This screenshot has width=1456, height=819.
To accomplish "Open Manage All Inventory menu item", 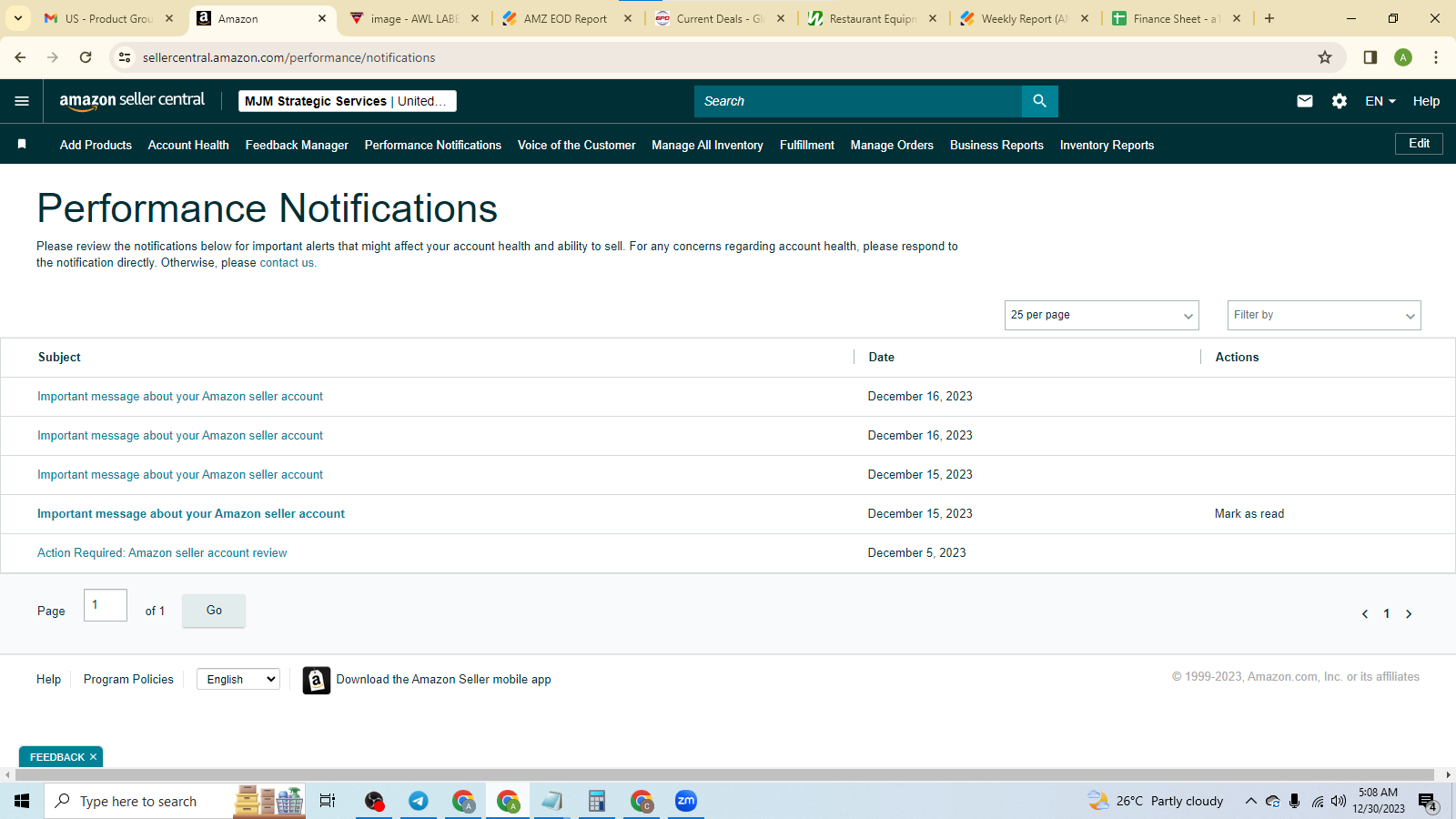I will tap(707, 145).
